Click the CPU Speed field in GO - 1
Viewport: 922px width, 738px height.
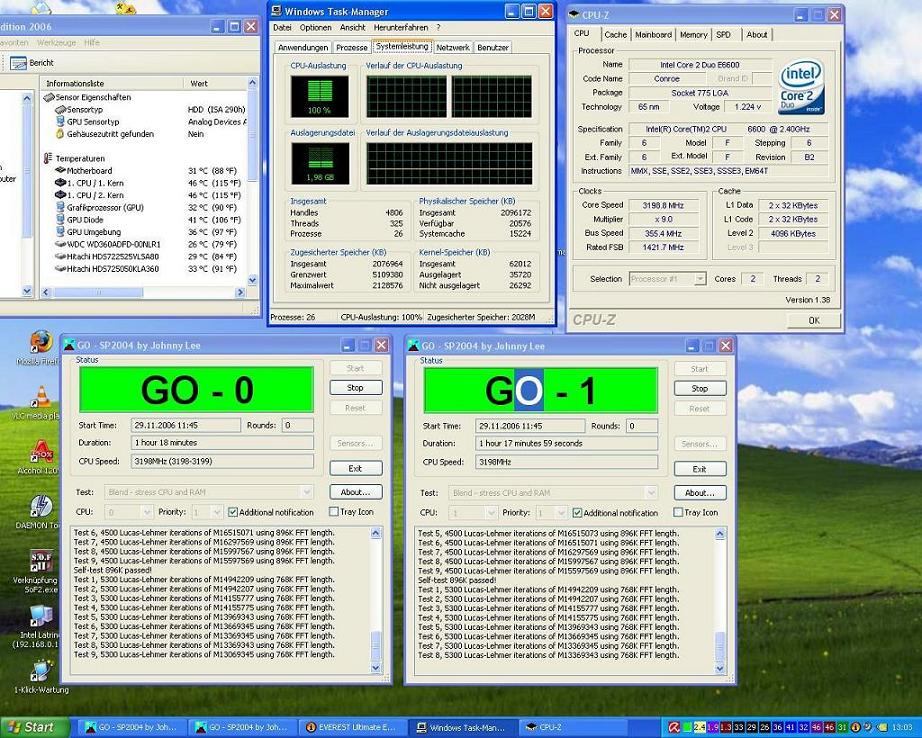tap(566, 462)
